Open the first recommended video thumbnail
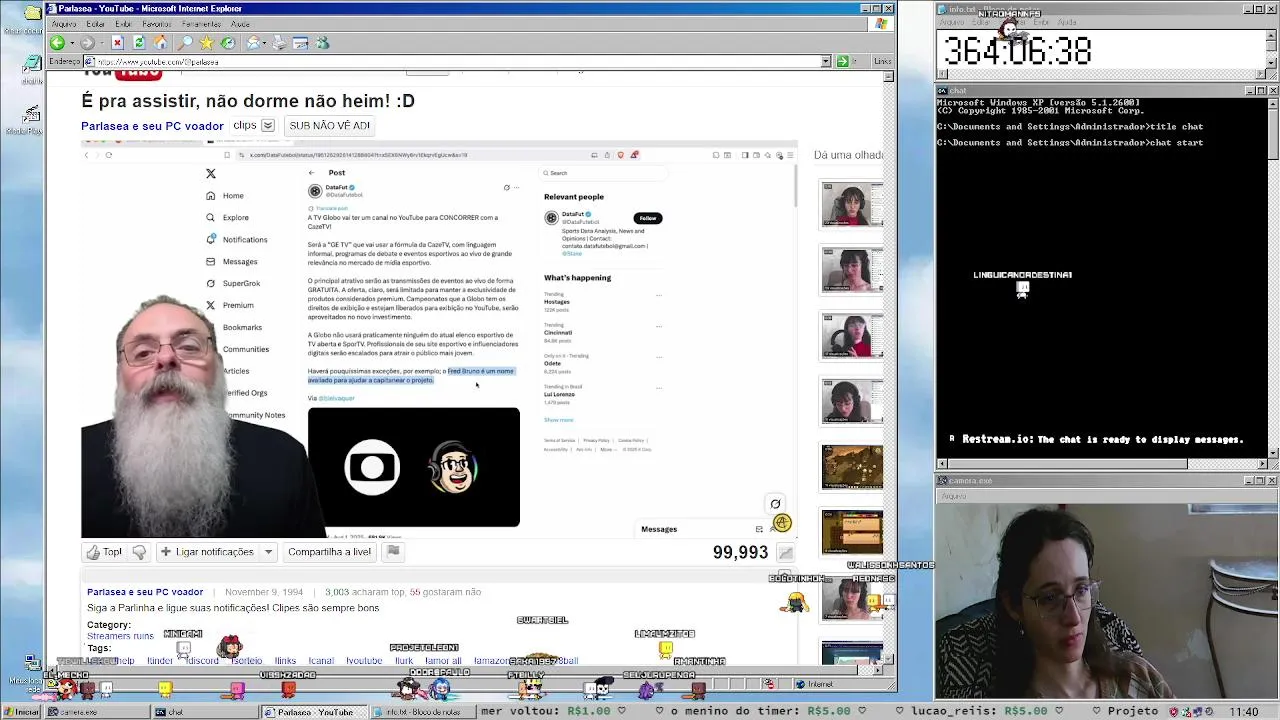Viewport: 1280px width, 720px height. coord(851,205)
